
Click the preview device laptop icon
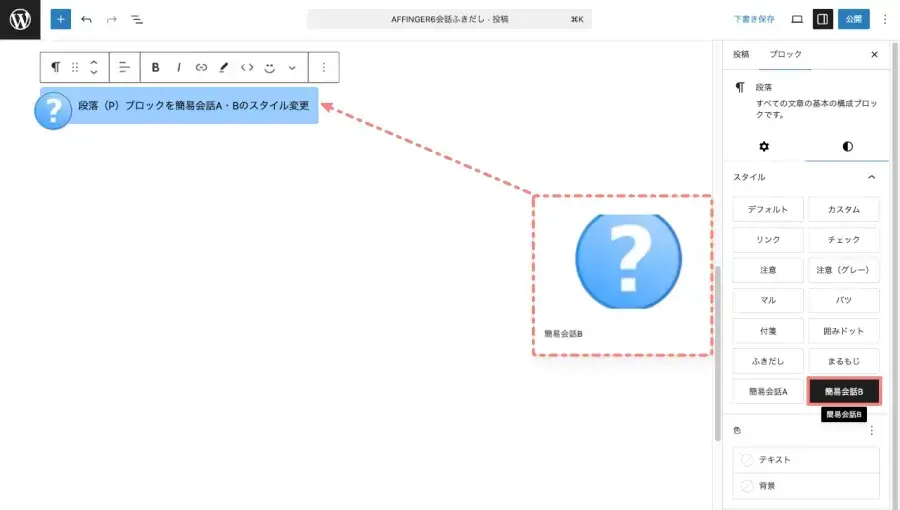797,20
